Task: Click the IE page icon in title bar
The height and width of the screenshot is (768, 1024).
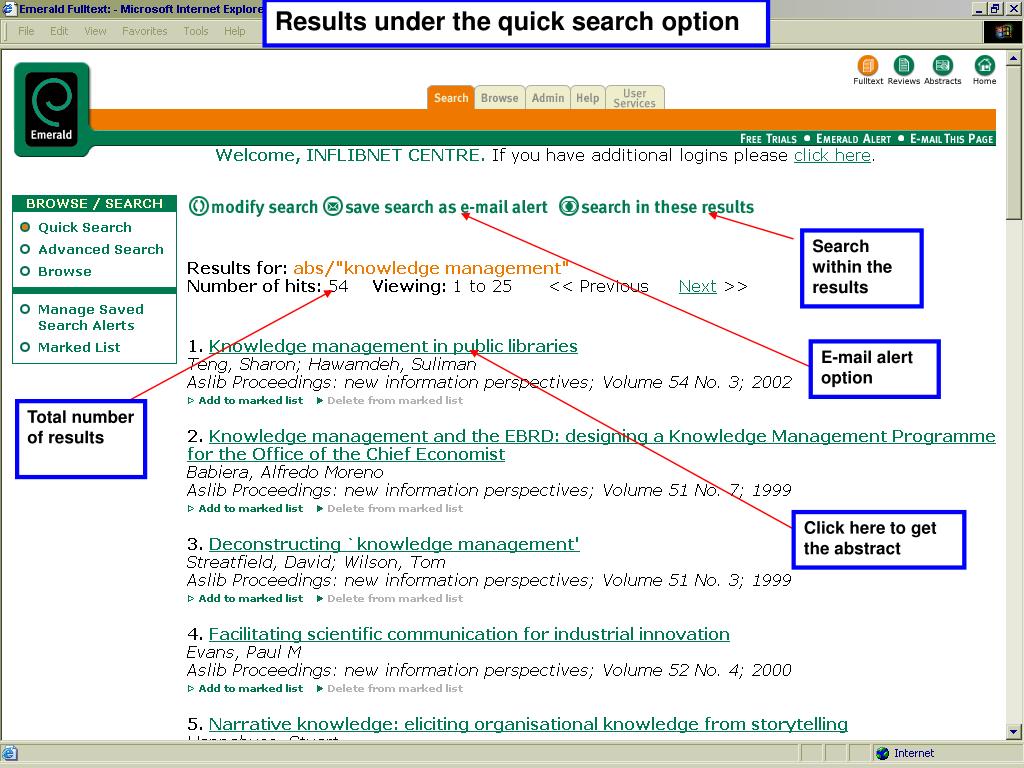Action: pos(8,8)
